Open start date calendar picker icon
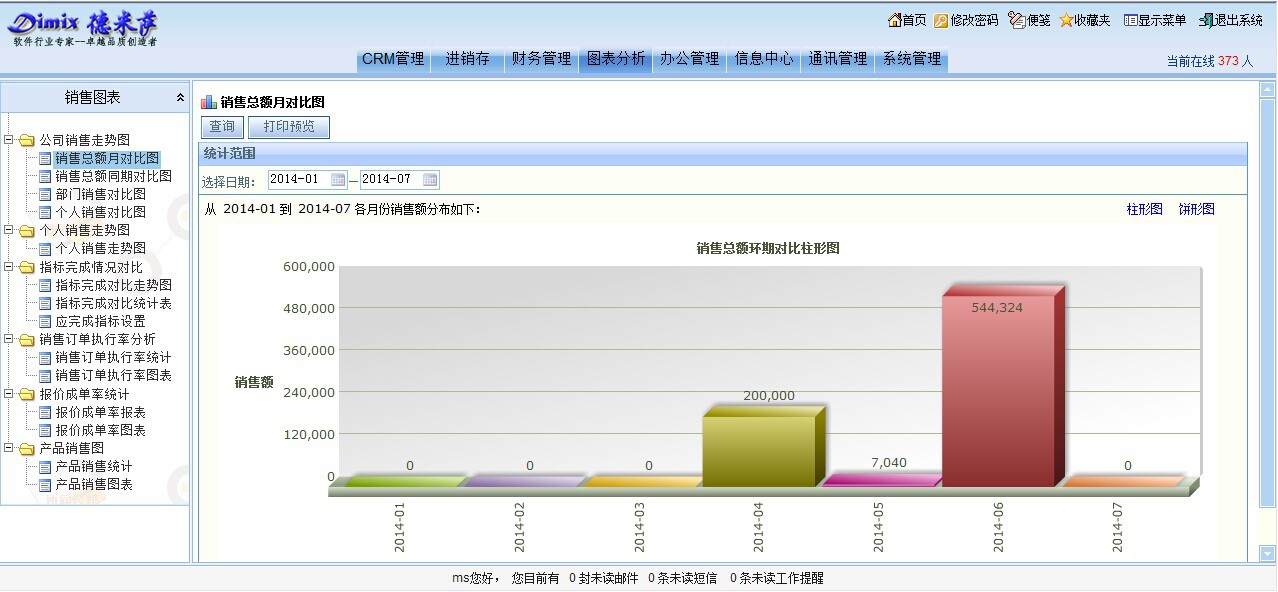Screen dimensions: 1278x592 tap(338, 180)
